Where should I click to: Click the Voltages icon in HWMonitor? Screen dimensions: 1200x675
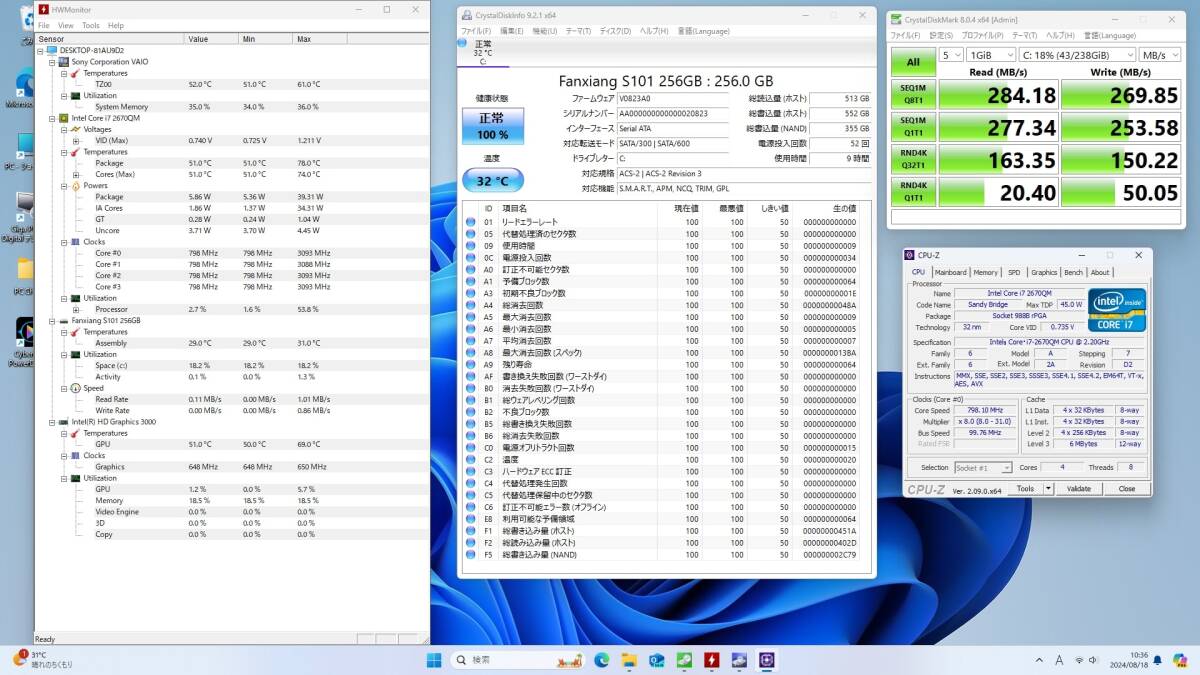pyautogui.click(x=76, y=129)
